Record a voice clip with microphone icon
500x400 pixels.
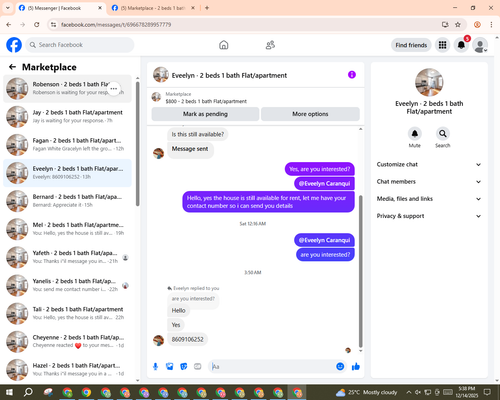click(155, 367)
